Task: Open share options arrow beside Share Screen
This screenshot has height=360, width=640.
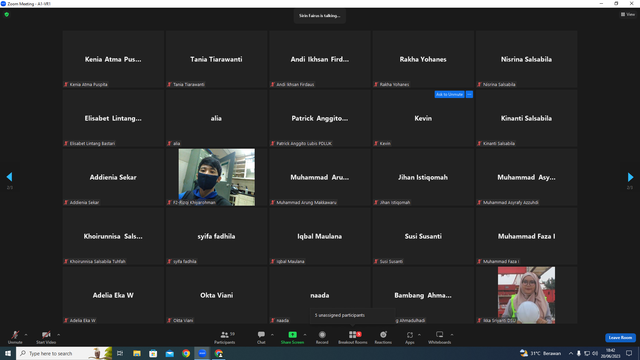Action: tap(304, 335)
